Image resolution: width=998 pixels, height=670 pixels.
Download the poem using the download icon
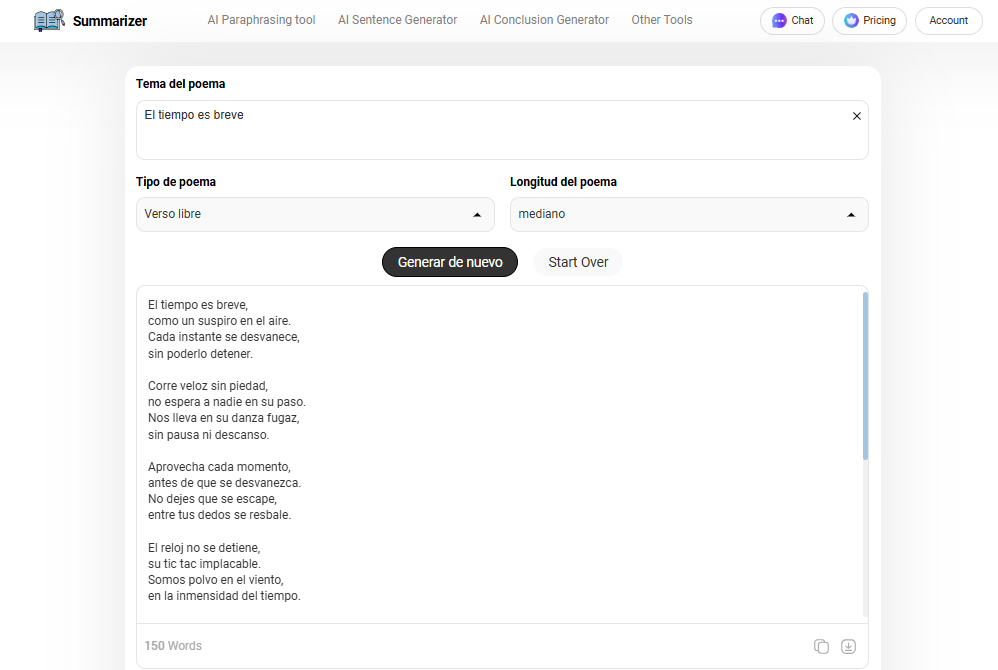(x=848, y=646)
